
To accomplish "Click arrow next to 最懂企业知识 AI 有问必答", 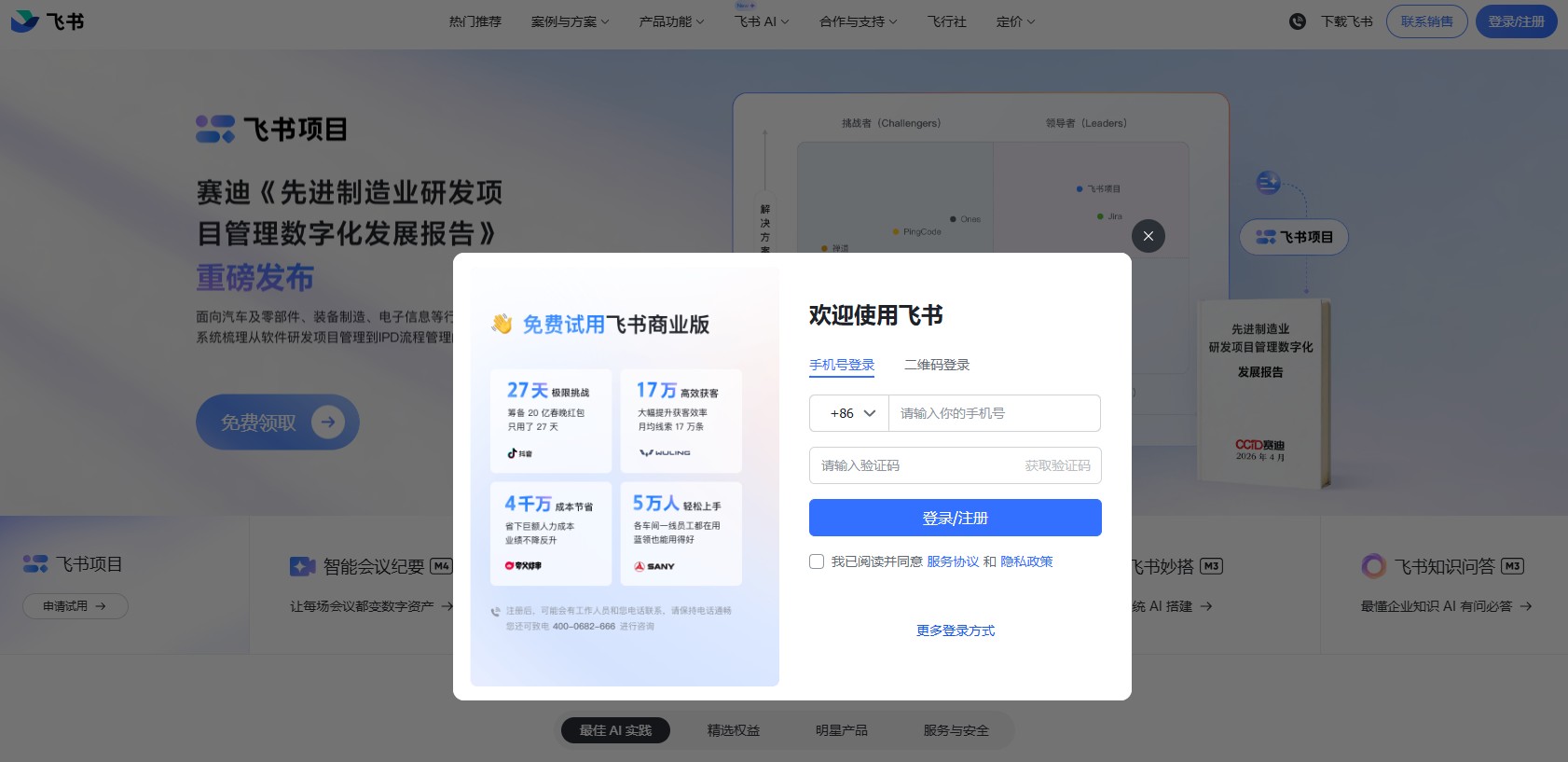I will [x=1526, y=606].
